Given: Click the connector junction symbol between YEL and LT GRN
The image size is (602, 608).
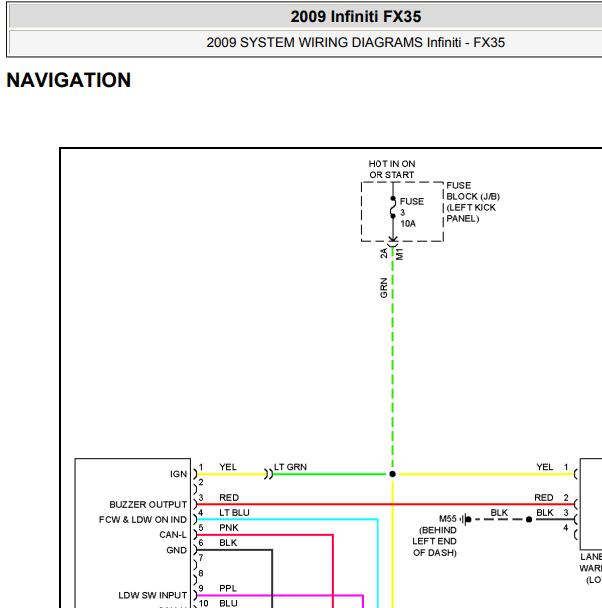Looking at the screenshot, I should pos(268,474).
